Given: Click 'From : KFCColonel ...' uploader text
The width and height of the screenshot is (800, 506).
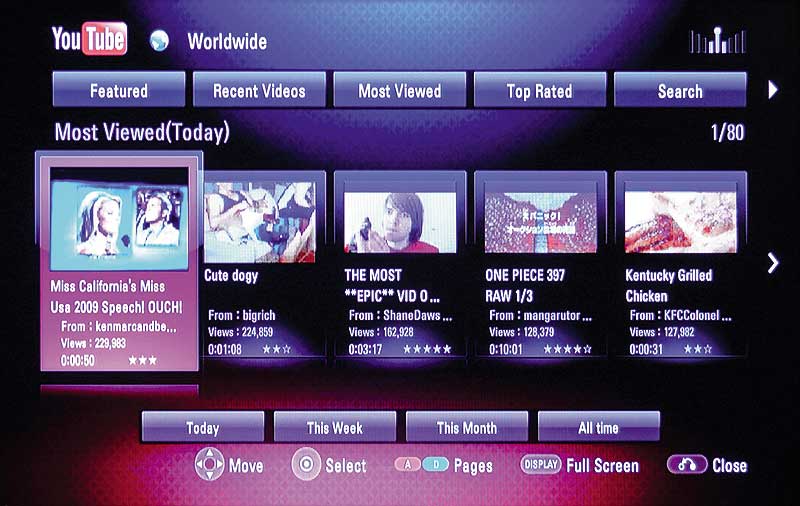Looking at the screenshot, I should [x=681, y=315].
